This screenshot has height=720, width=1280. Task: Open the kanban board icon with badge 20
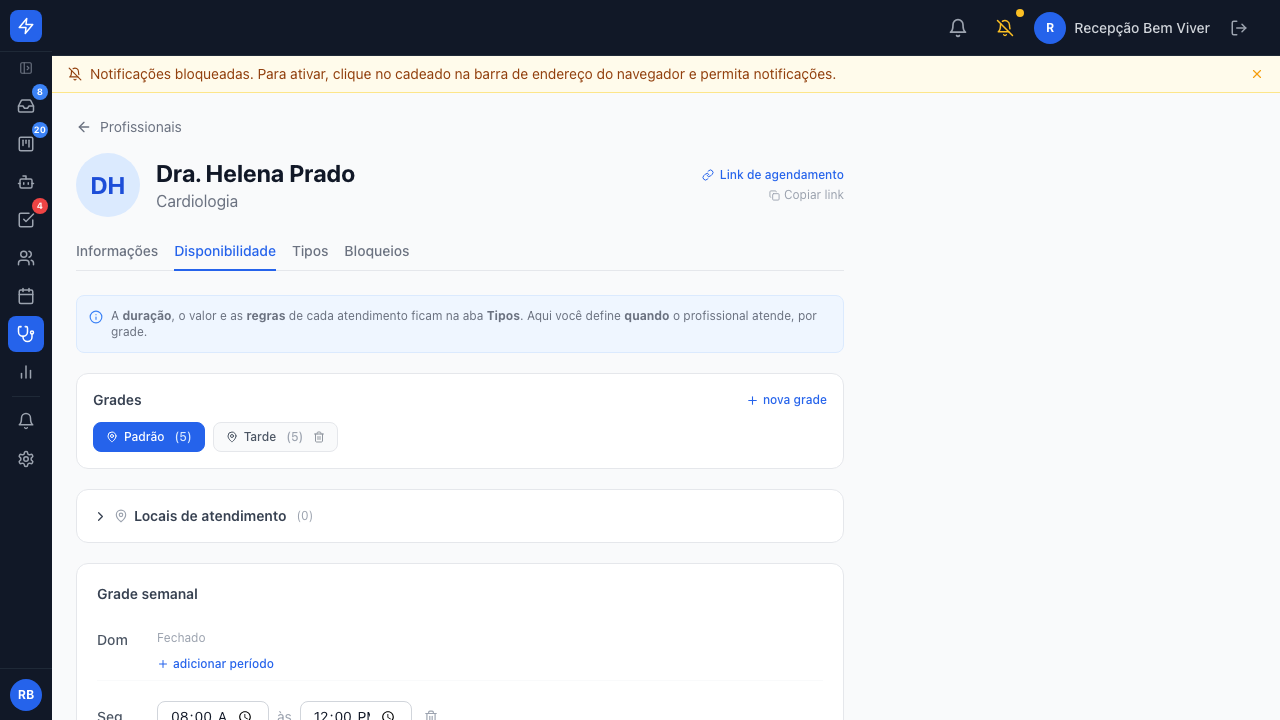coord(26,144)
